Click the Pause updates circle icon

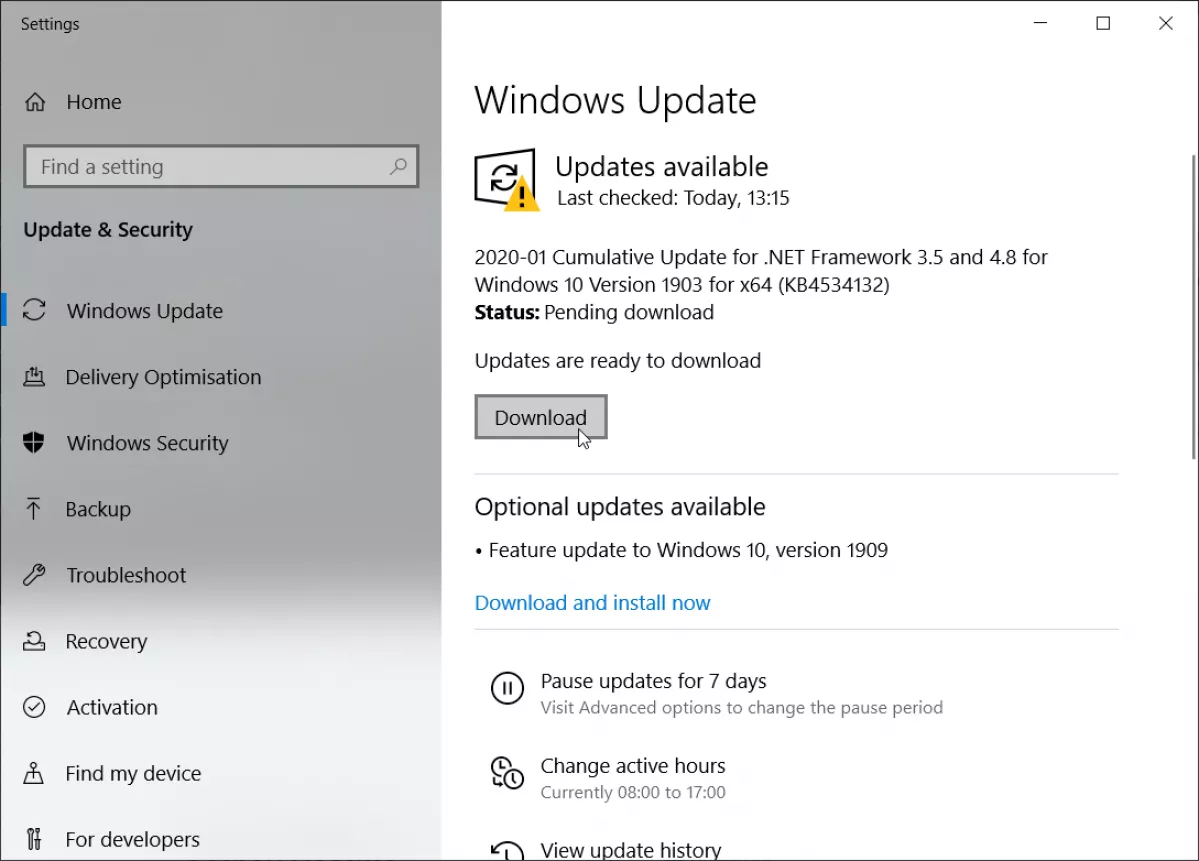[507, 688]
